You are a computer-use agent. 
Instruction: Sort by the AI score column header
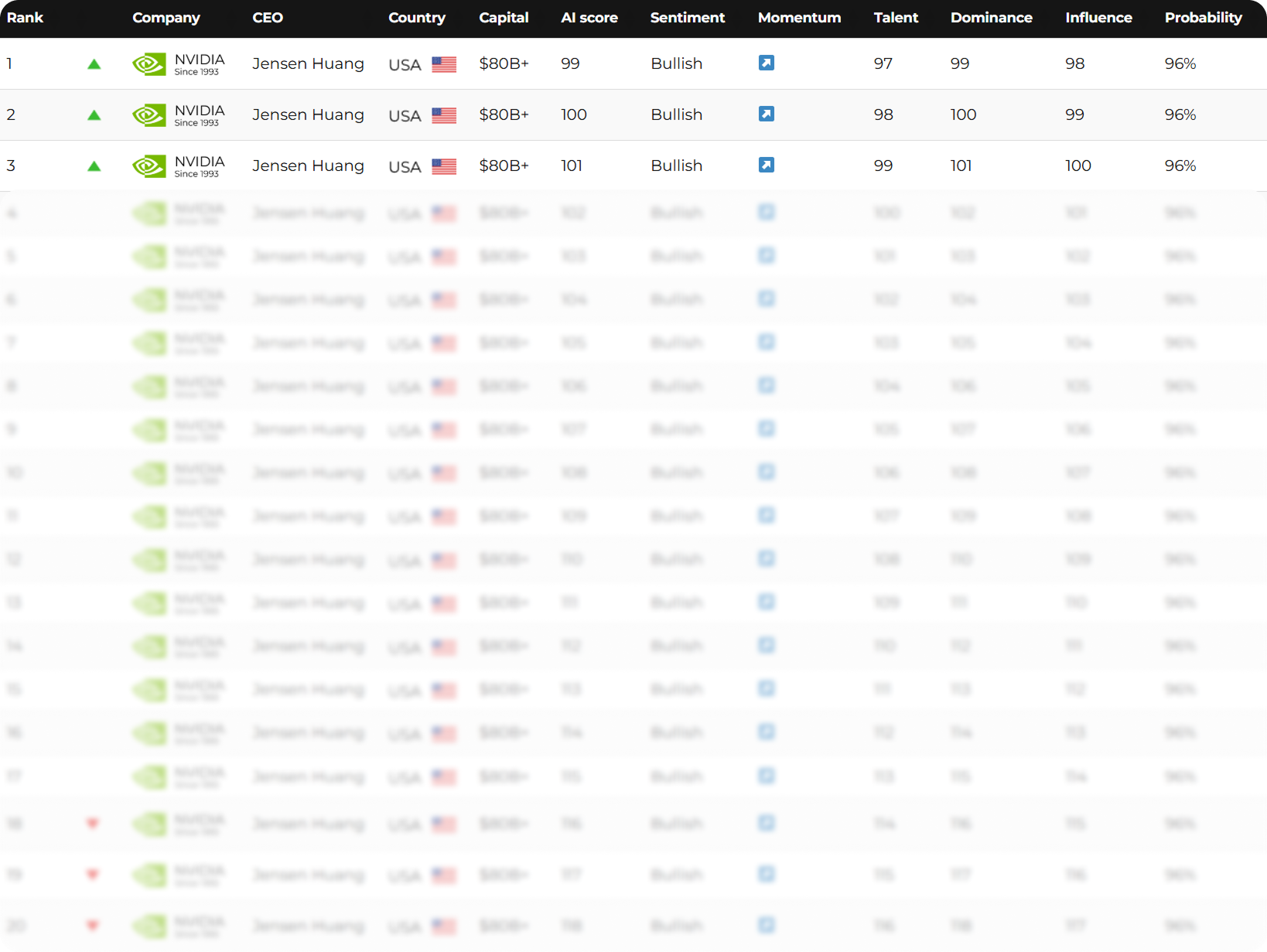point(589,18)
